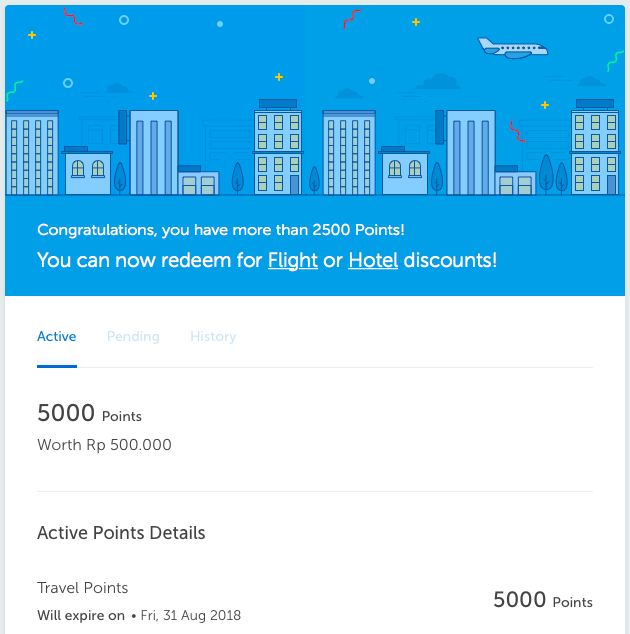Click the 5000 Points amount beside Travel Points
This screenshot has height=634, width=630.
click(543, 601)
